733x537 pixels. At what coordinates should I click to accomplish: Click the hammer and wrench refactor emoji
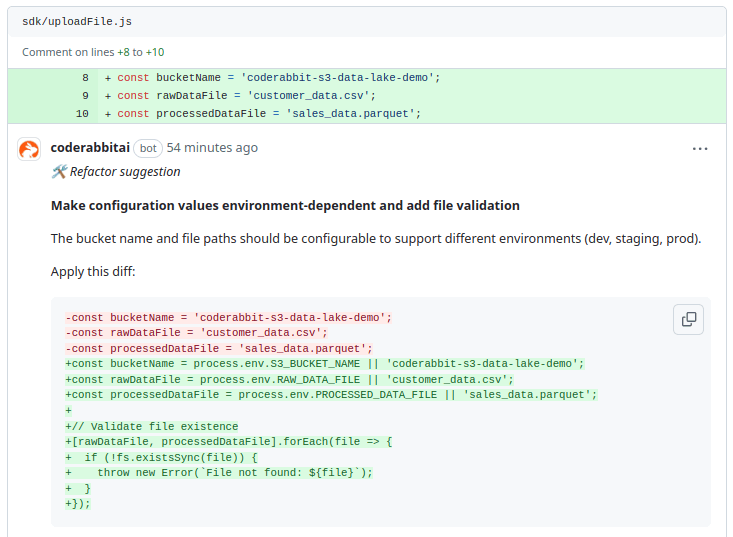click(x=59, y=172)
